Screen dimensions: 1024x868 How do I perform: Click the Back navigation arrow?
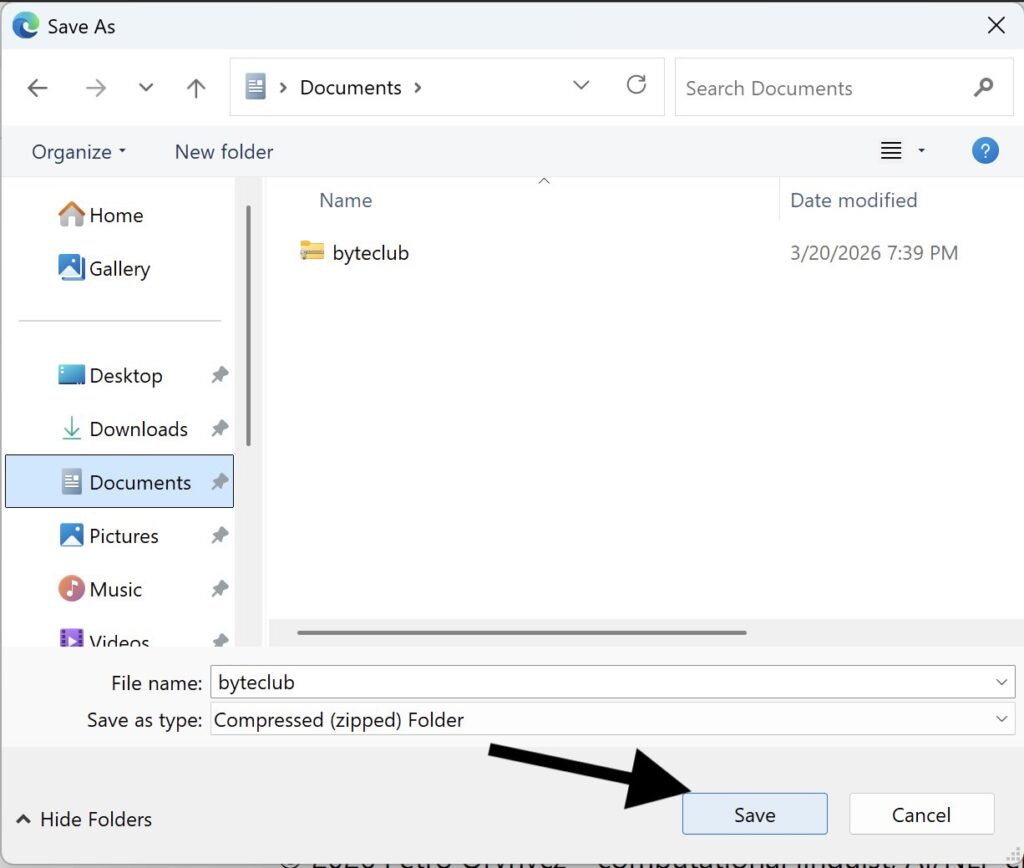(37, 88)
